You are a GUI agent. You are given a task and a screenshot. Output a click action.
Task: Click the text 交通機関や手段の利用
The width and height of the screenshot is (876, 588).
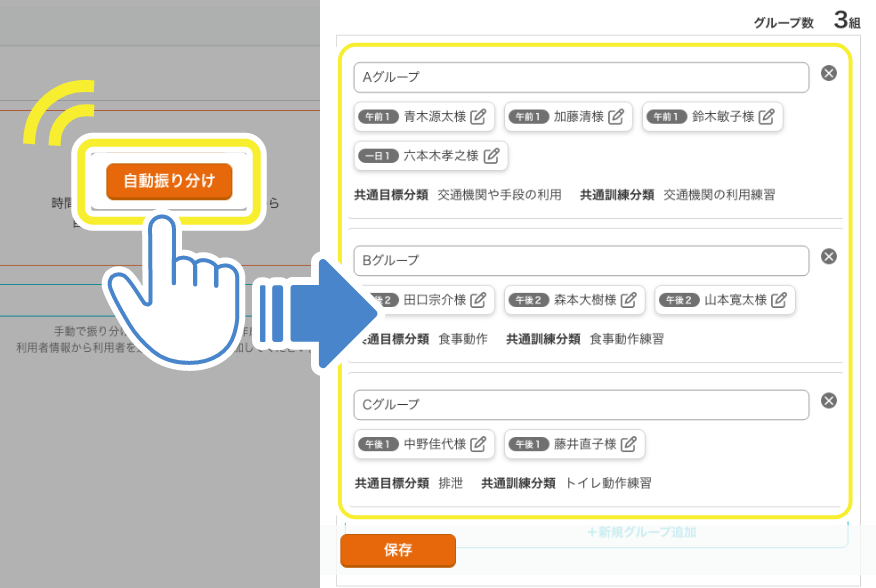(499, 195)
